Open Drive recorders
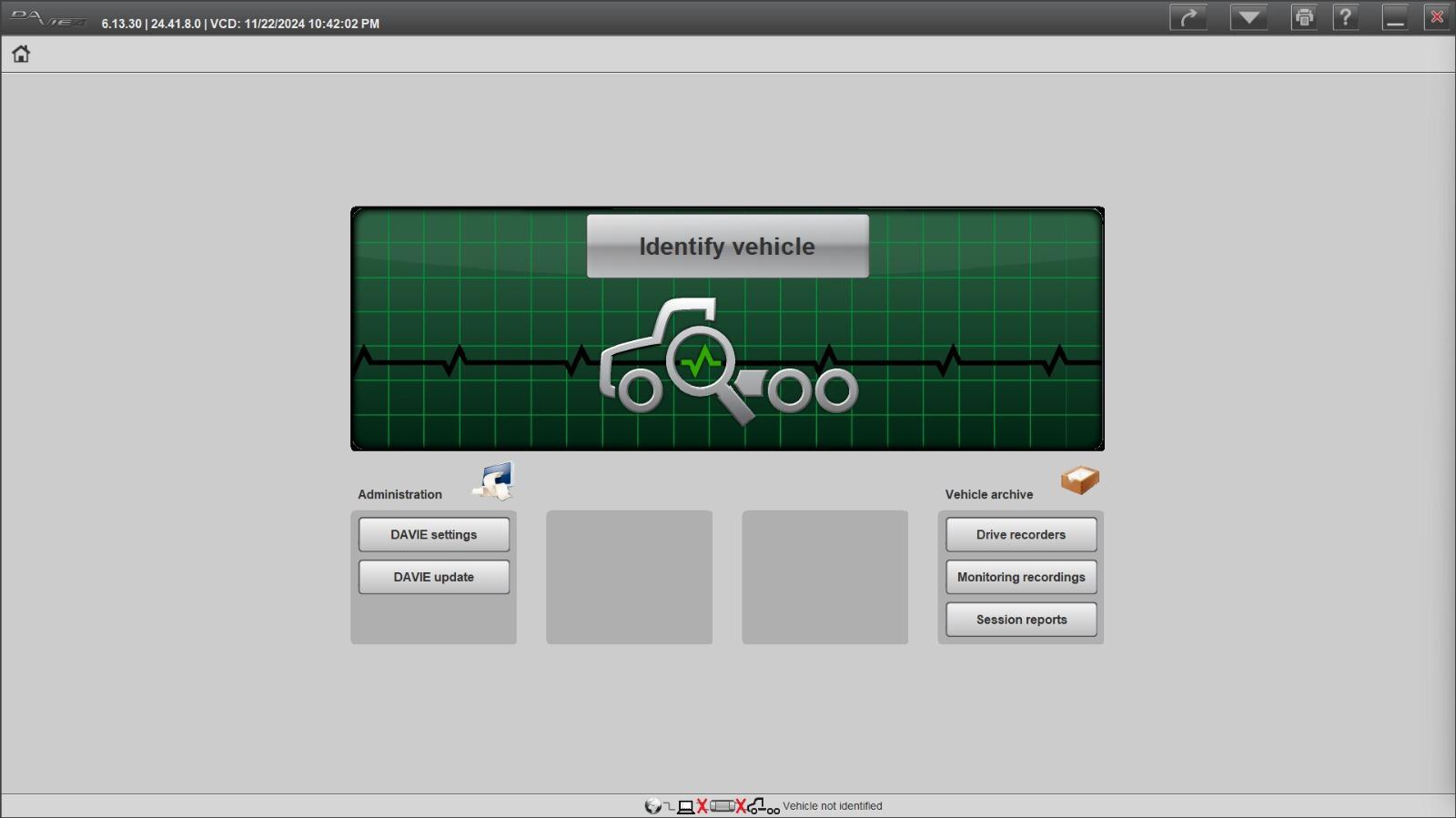 tap(1021, 534)
